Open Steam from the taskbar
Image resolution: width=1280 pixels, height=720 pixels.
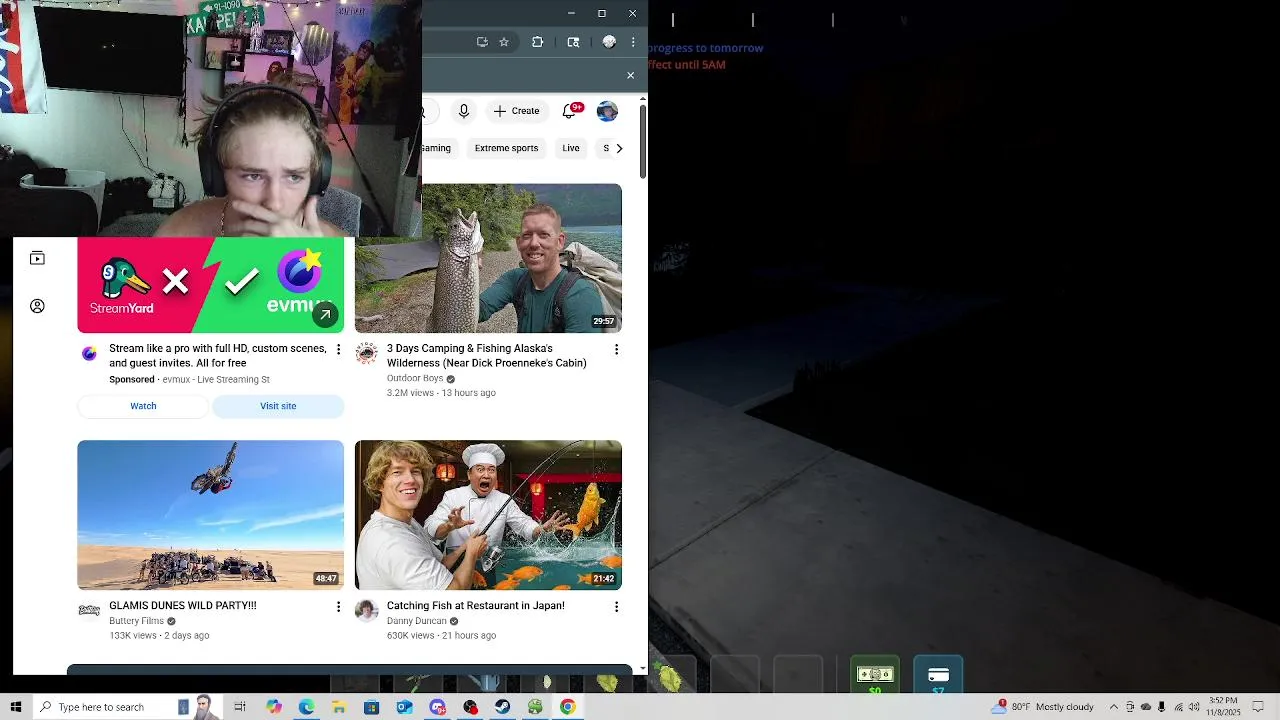(x=502, y=707)
